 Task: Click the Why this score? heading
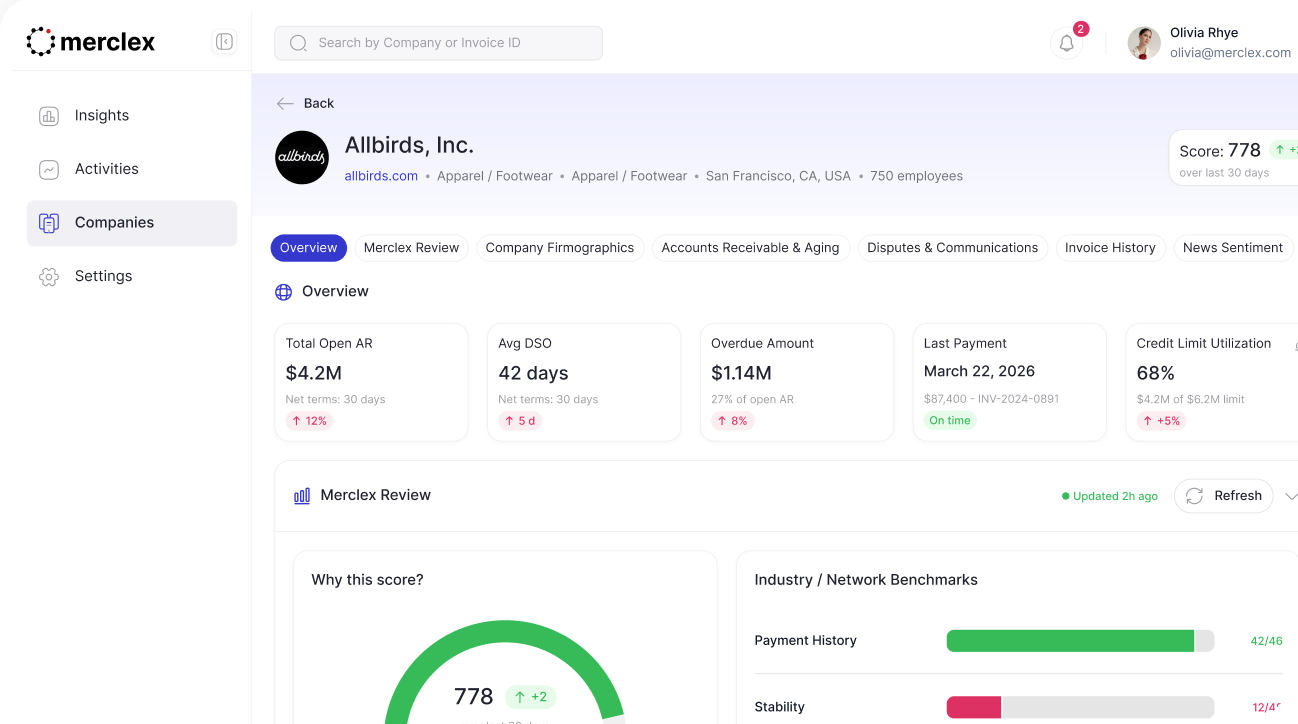coord(367,580)
